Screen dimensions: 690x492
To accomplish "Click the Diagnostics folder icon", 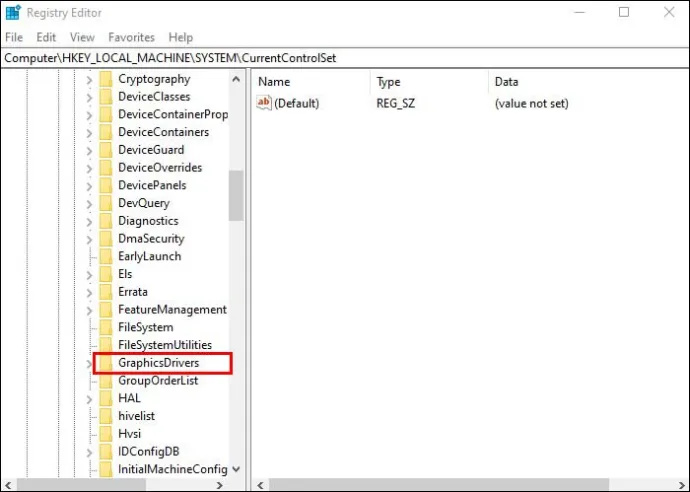I will click(106, 221).
